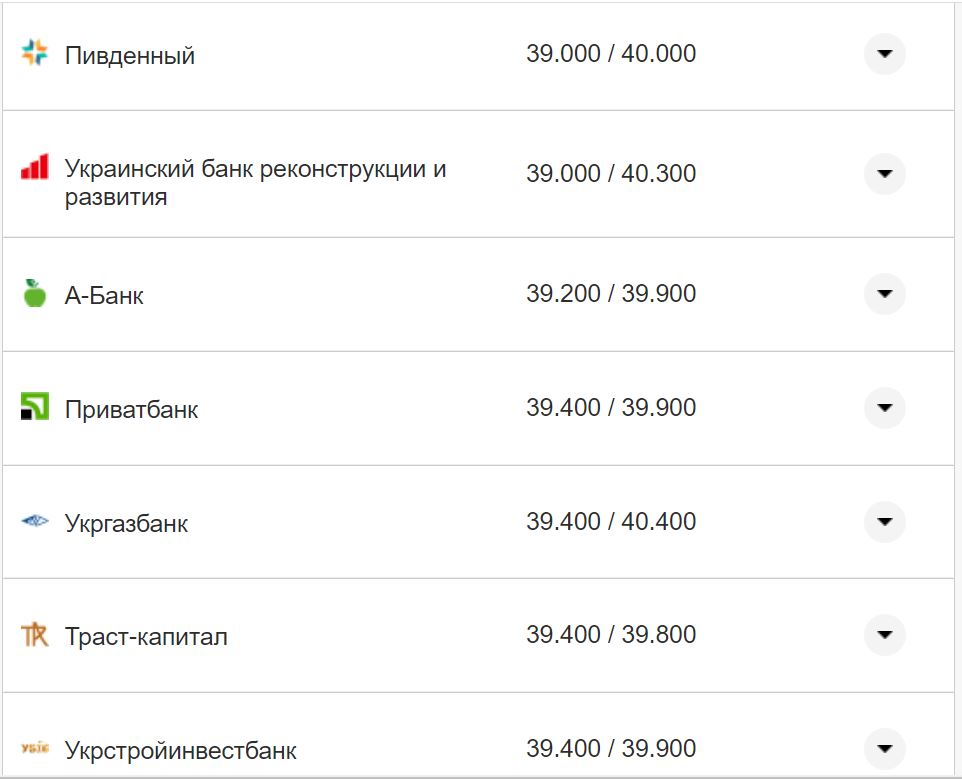962x779 pixels.
Task: Click the Укргазбанк blue logo icon
Action: [x=34, y=521]
